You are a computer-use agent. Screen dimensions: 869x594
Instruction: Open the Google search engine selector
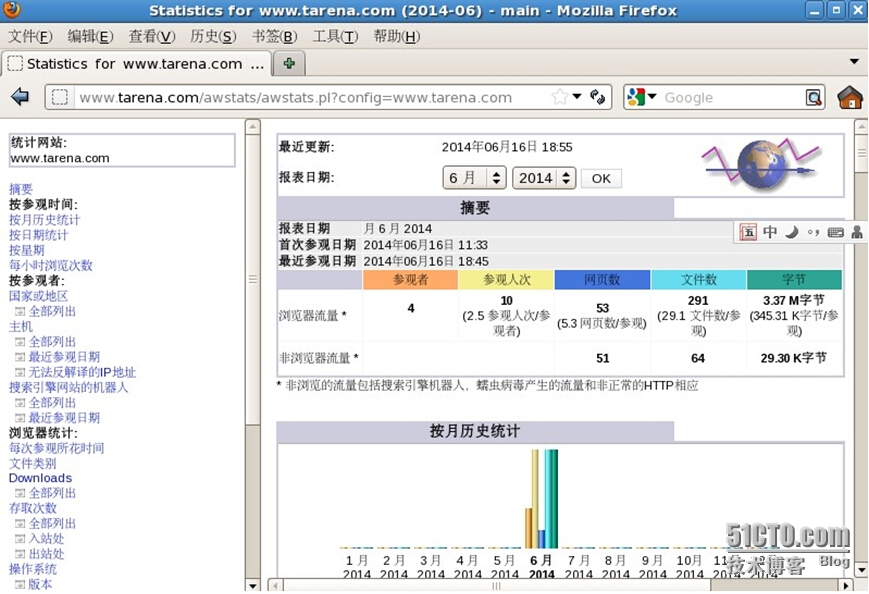(641, 97)
